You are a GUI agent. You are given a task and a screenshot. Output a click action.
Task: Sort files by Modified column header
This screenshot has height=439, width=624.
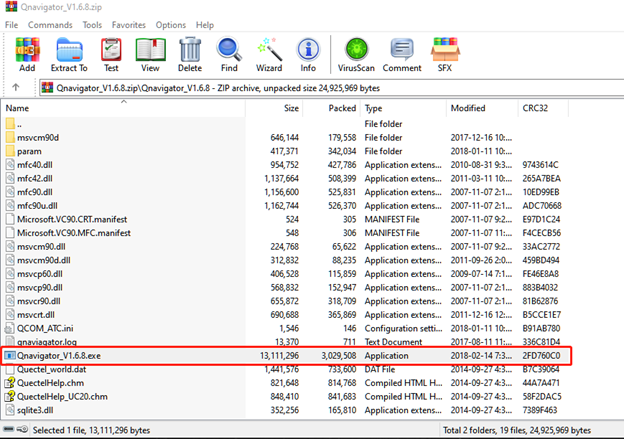[x=468, y=108]
